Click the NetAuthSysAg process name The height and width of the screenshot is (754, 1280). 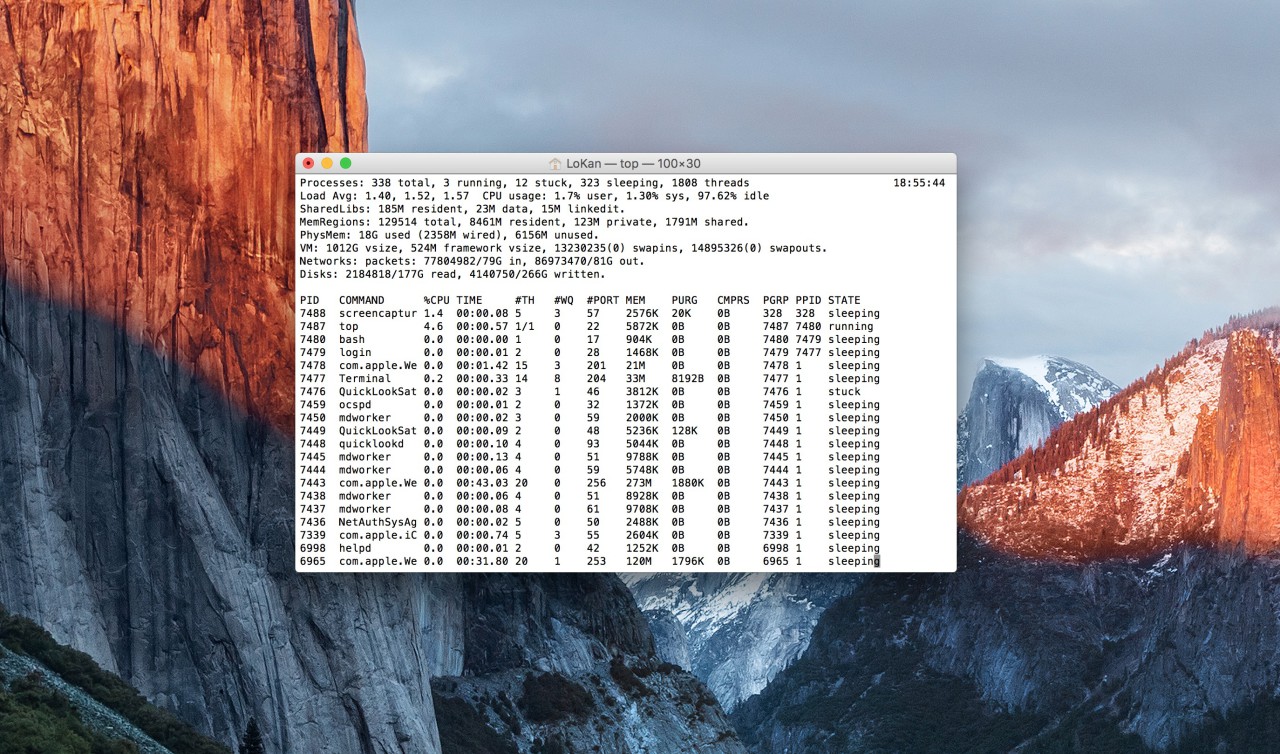click(377, 522)
